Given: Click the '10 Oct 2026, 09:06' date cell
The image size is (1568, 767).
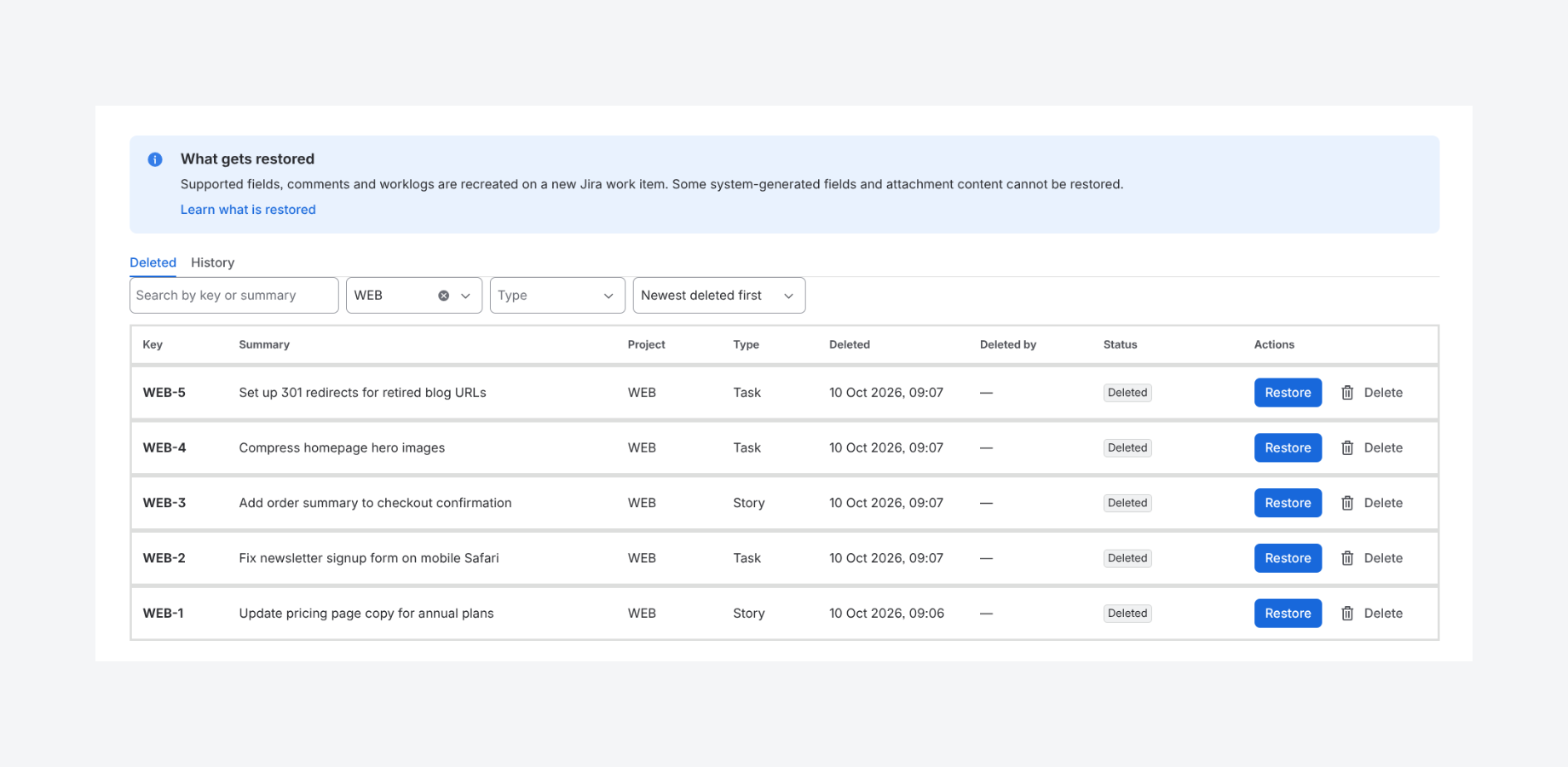Looking at the screenshot, I should (x=886, y=614).
